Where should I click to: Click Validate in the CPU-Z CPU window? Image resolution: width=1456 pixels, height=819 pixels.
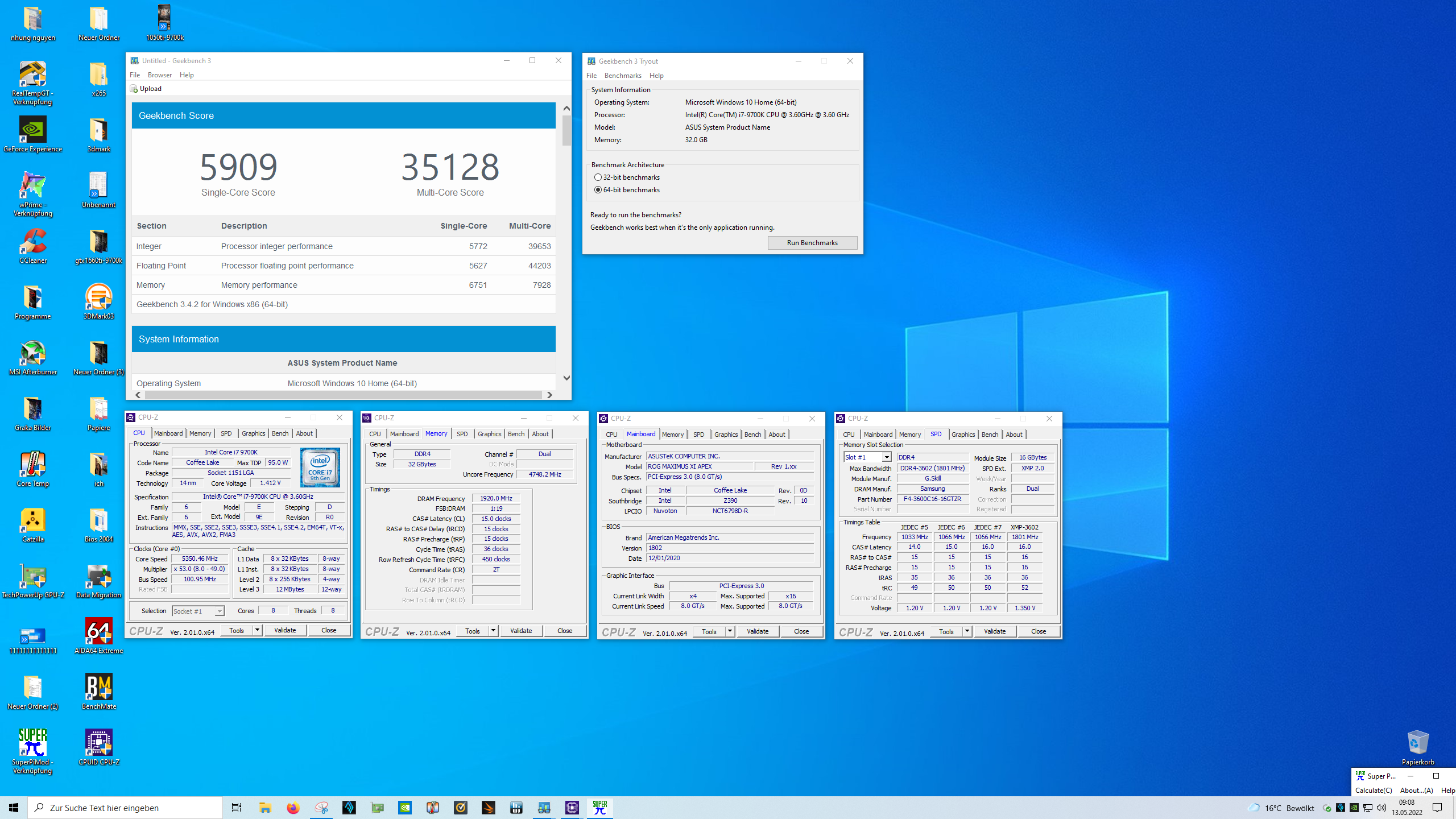285,630
